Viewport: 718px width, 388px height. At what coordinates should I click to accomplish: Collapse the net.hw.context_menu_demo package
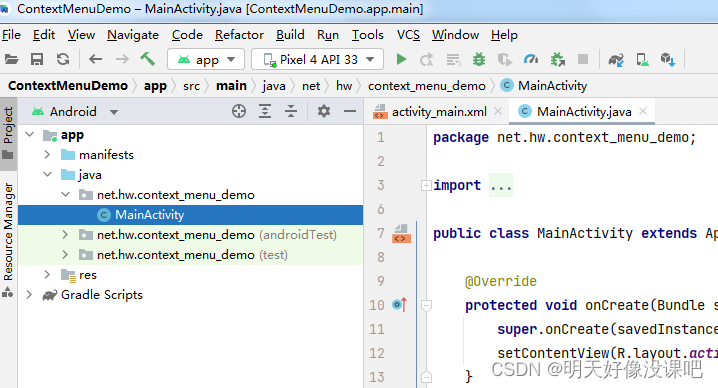(x=65, y=195)
